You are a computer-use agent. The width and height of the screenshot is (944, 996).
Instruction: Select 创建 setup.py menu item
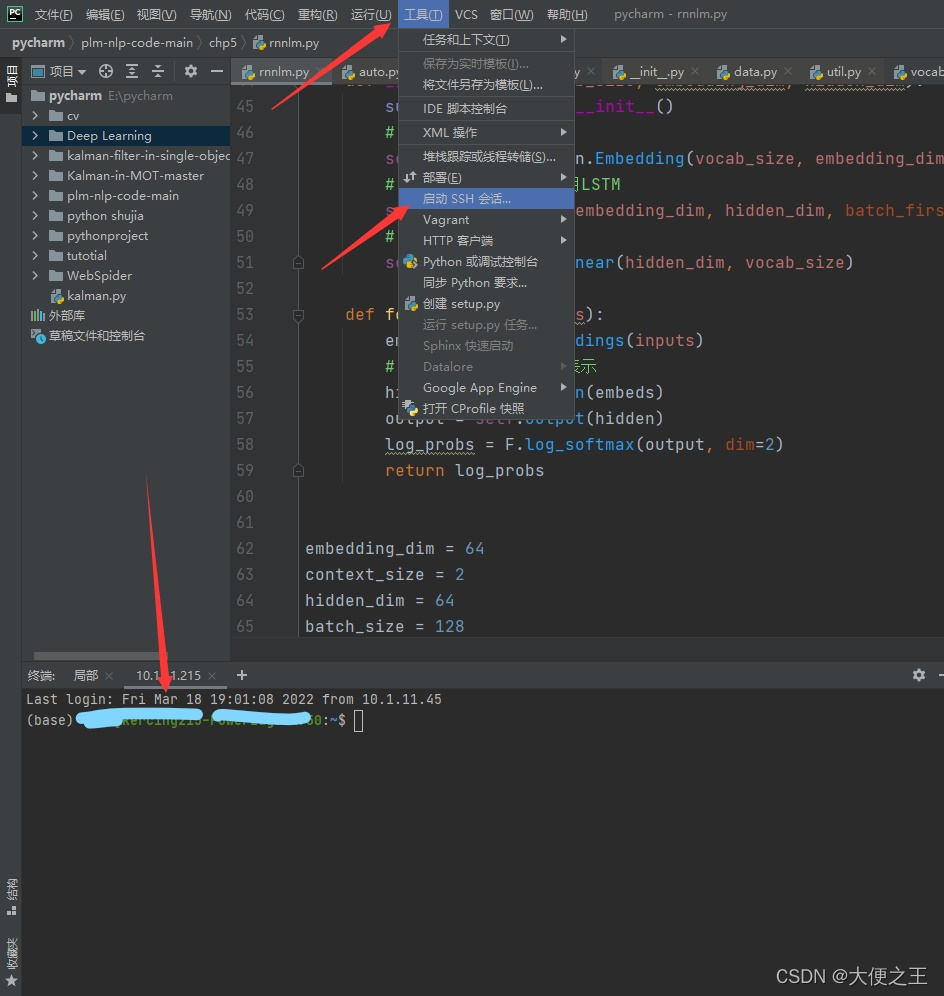(x=486, y=304)
